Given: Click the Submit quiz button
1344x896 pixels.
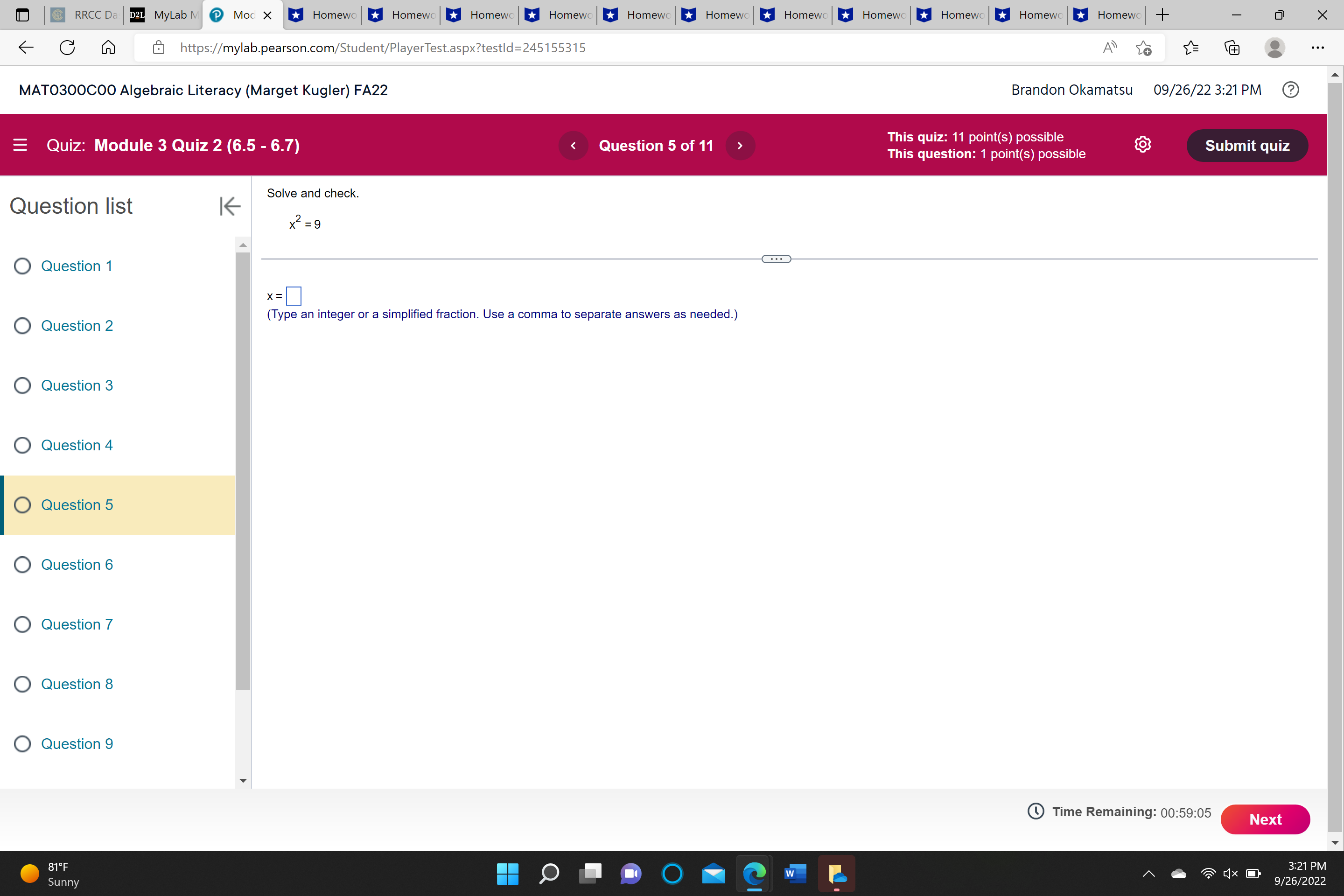Looking at the screenshot, I should pos(1247,146).
